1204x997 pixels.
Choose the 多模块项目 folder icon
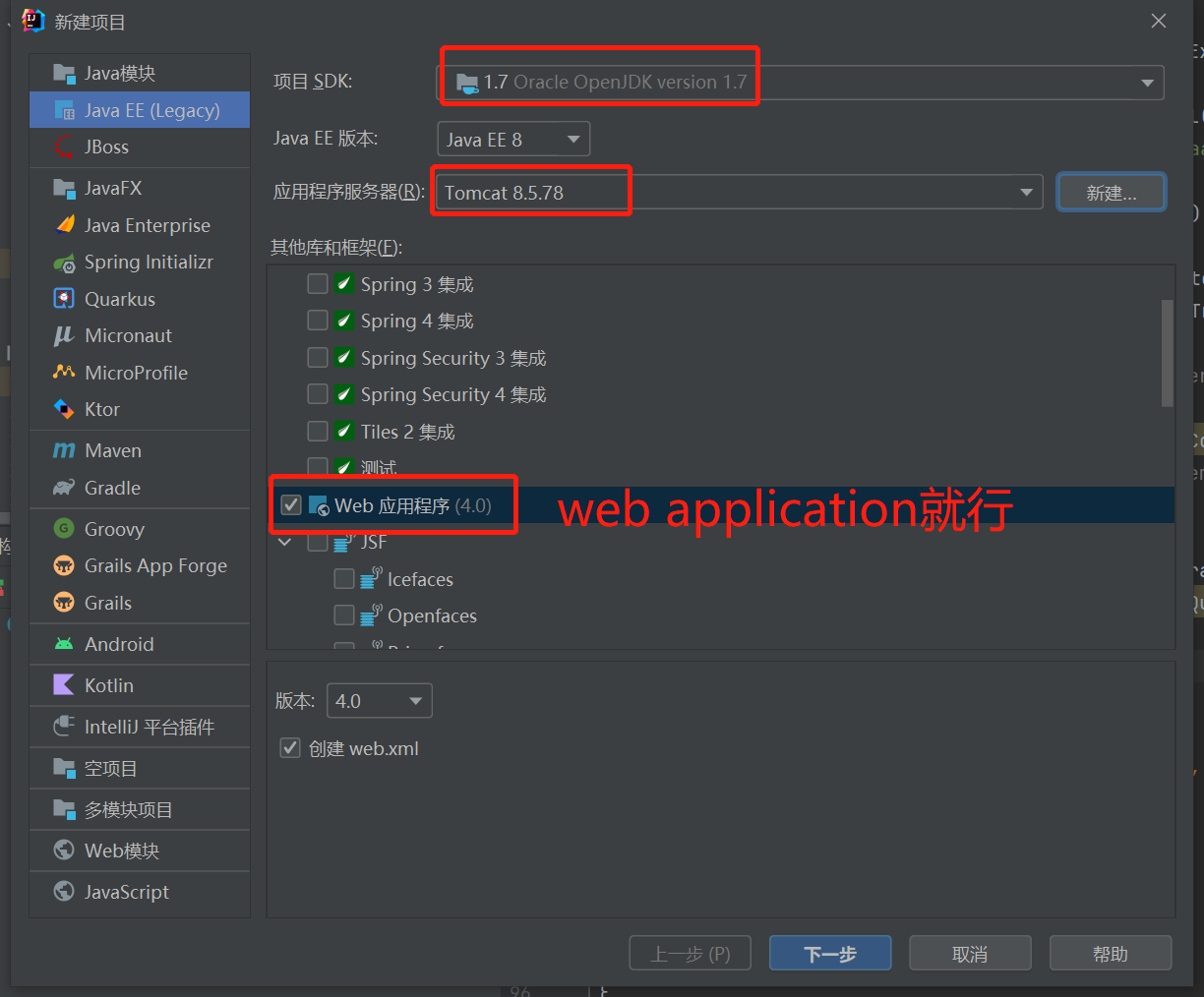(64, 809)
